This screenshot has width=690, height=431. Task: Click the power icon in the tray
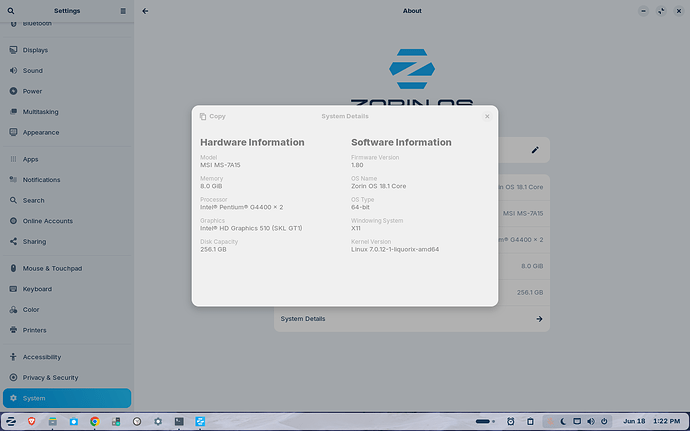coord(604,422)
